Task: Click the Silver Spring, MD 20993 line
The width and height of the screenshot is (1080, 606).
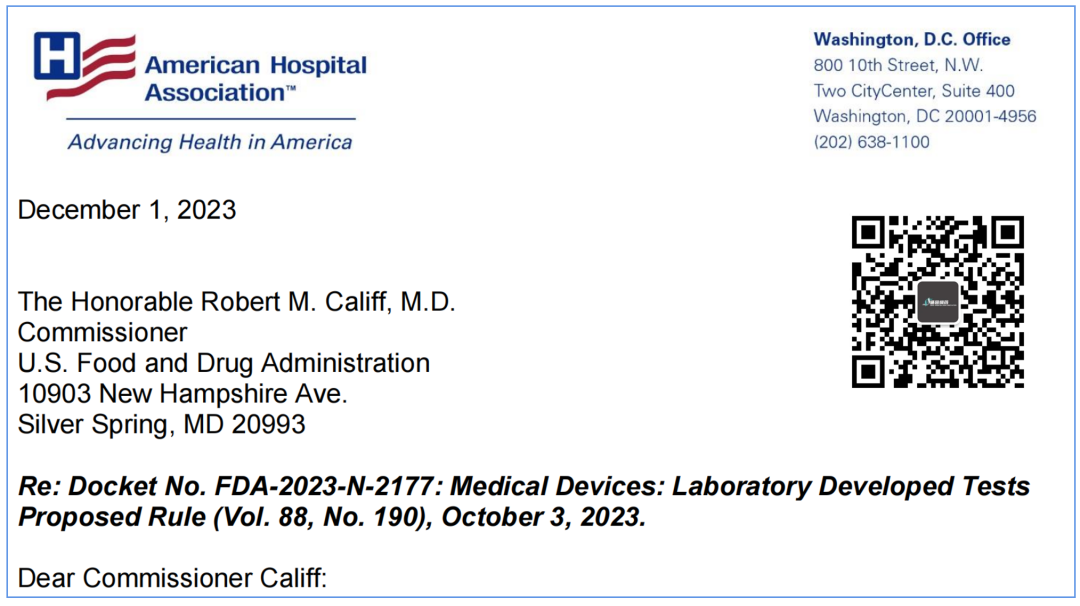Action: (162, 424)
